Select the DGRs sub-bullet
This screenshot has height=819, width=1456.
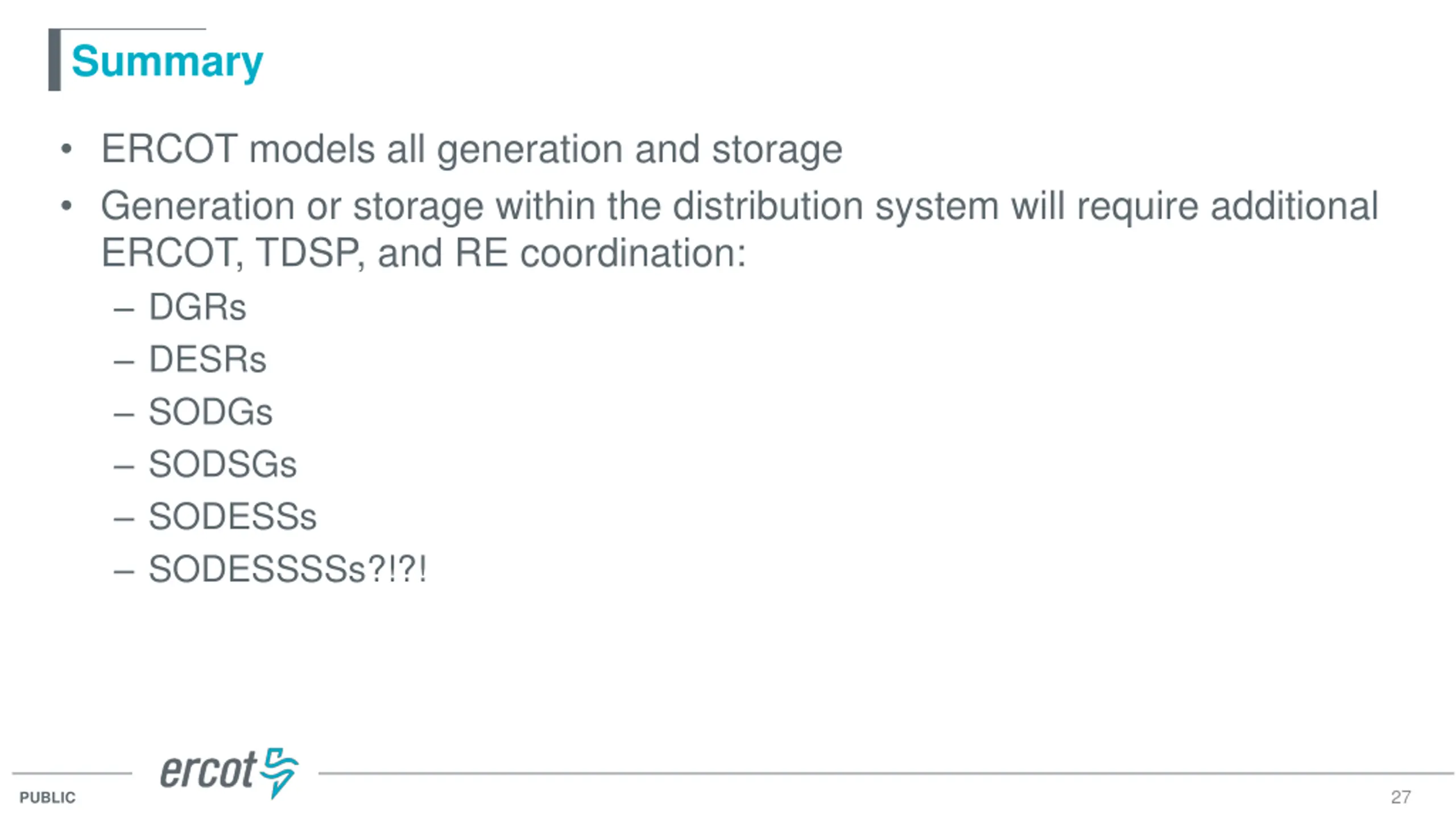(x=197, y=308)
